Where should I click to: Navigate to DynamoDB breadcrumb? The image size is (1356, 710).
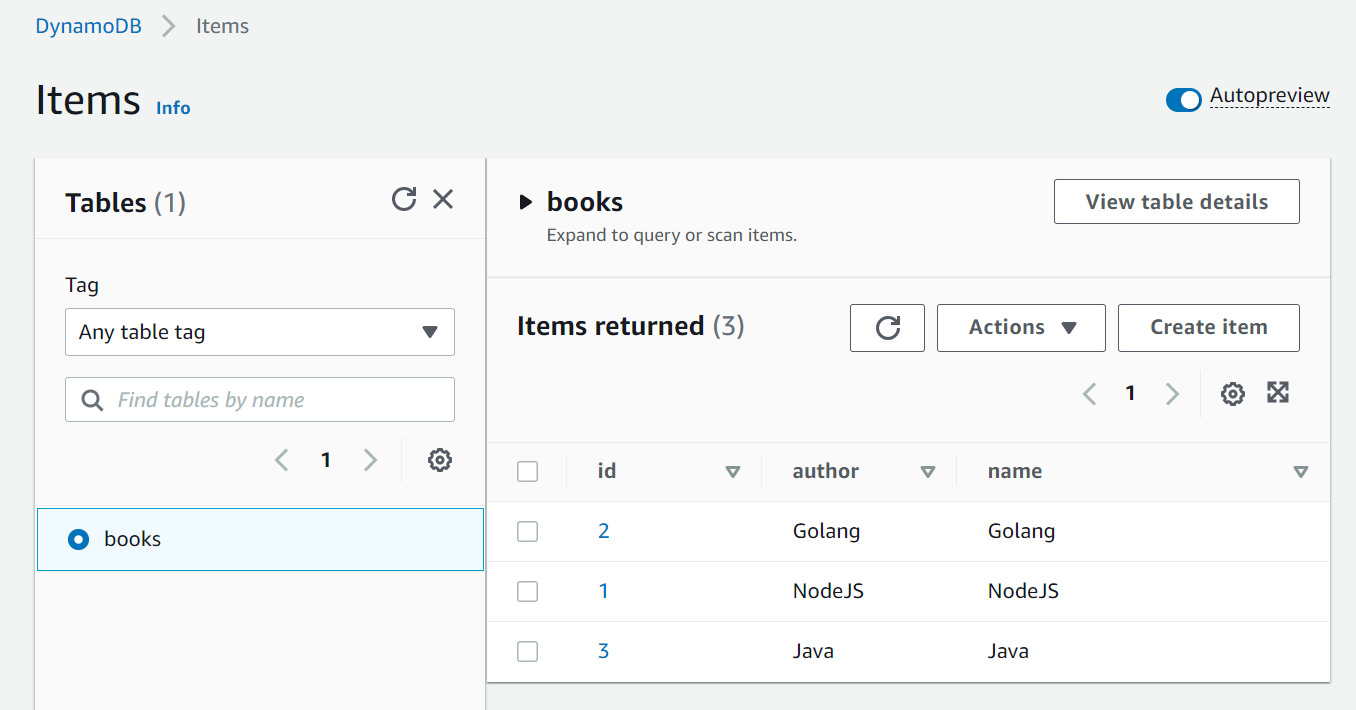88,26
